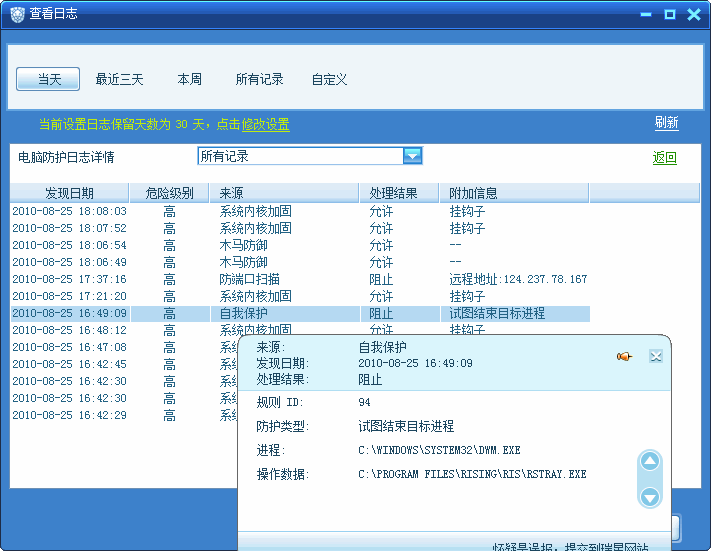This screenshot has width=711, height=551.
Task: Close the log detail popup
Action: pos(656,356)
